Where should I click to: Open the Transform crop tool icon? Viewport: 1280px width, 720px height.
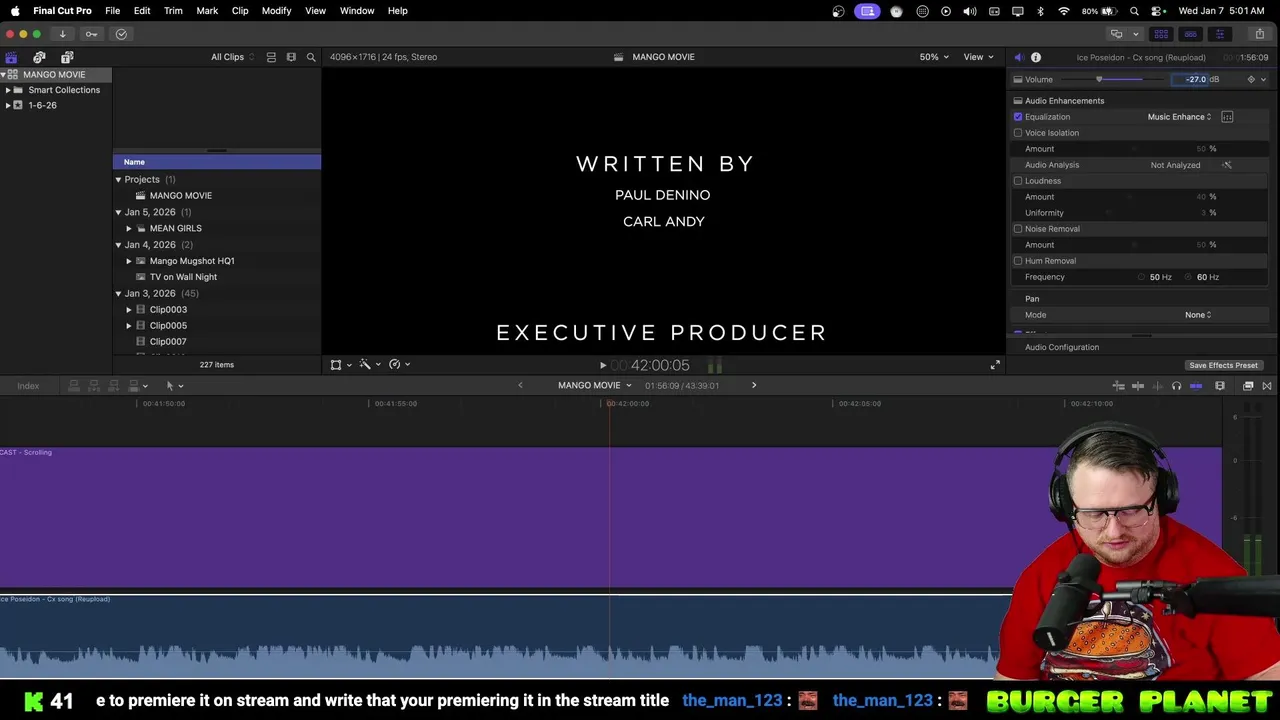click(x=336, y=365)
